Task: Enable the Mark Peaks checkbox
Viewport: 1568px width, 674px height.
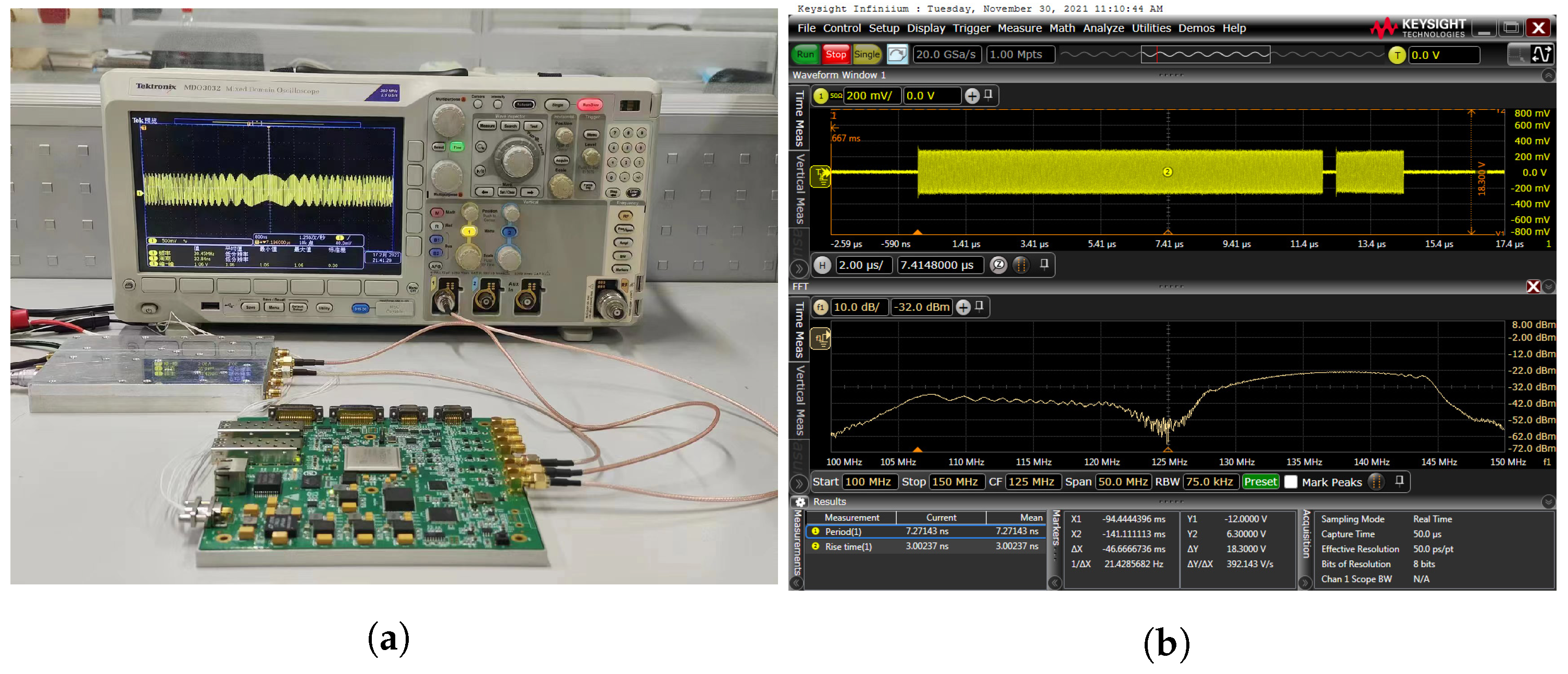Action: [1290, 482]
